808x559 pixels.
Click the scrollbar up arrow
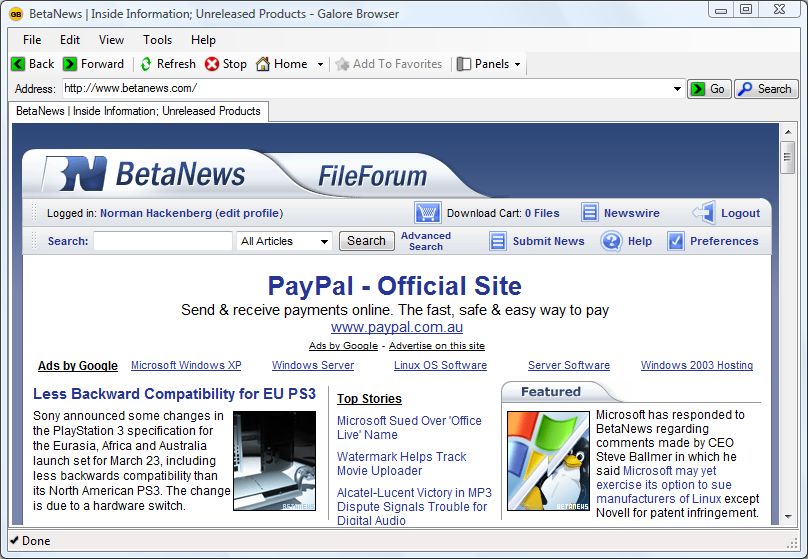[787, 132]
